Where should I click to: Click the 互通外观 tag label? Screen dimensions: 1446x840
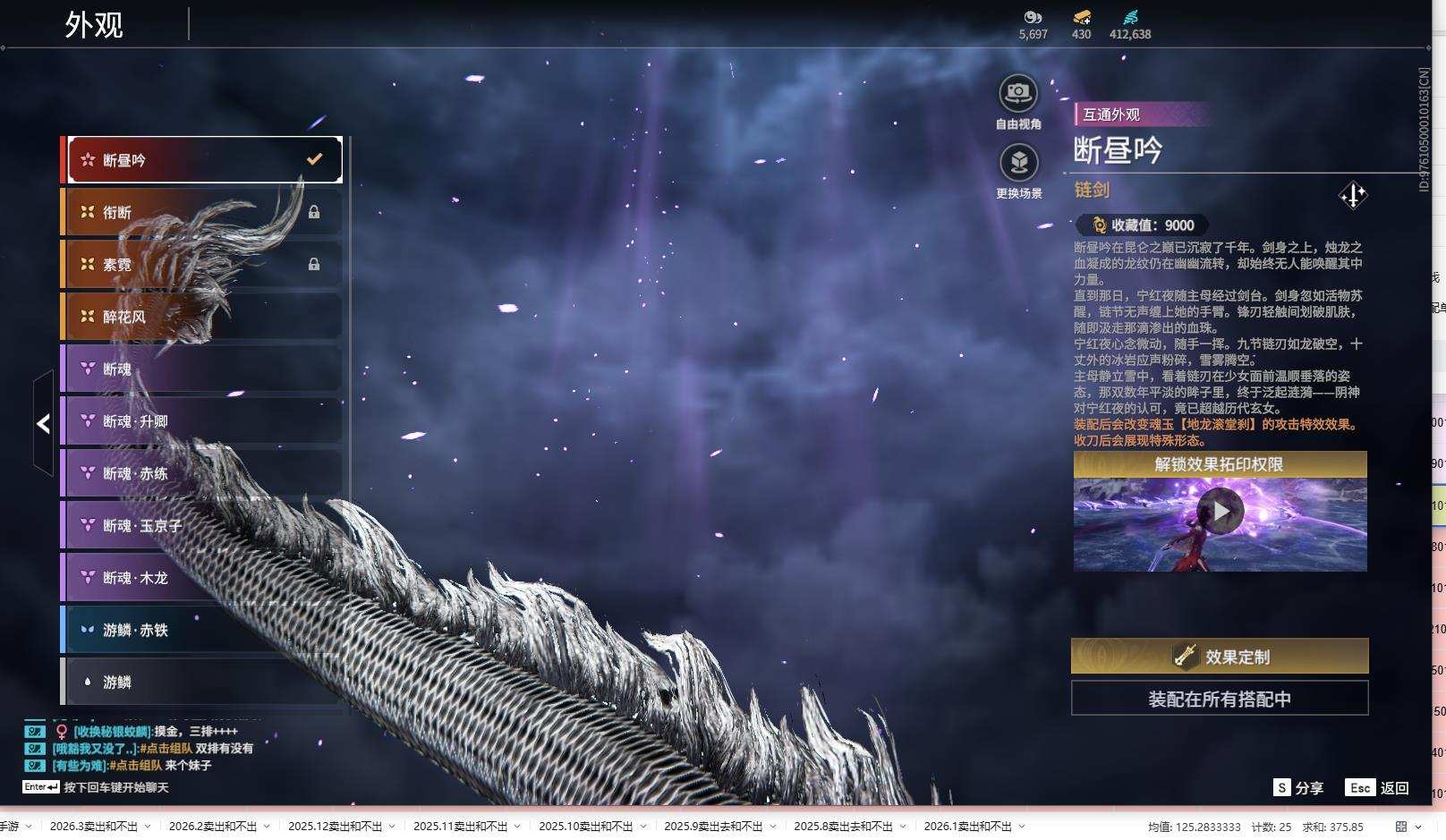pos(1111,115)
